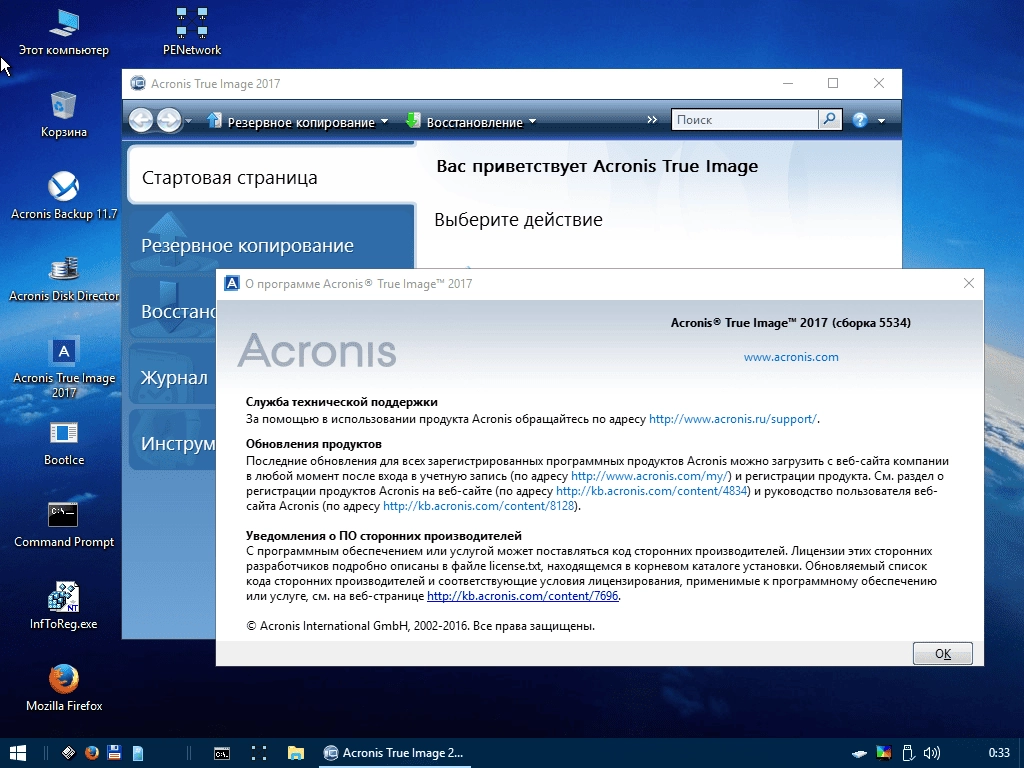
Task: Click the сборка 5534 version text
Action: [x=872, y=323]
